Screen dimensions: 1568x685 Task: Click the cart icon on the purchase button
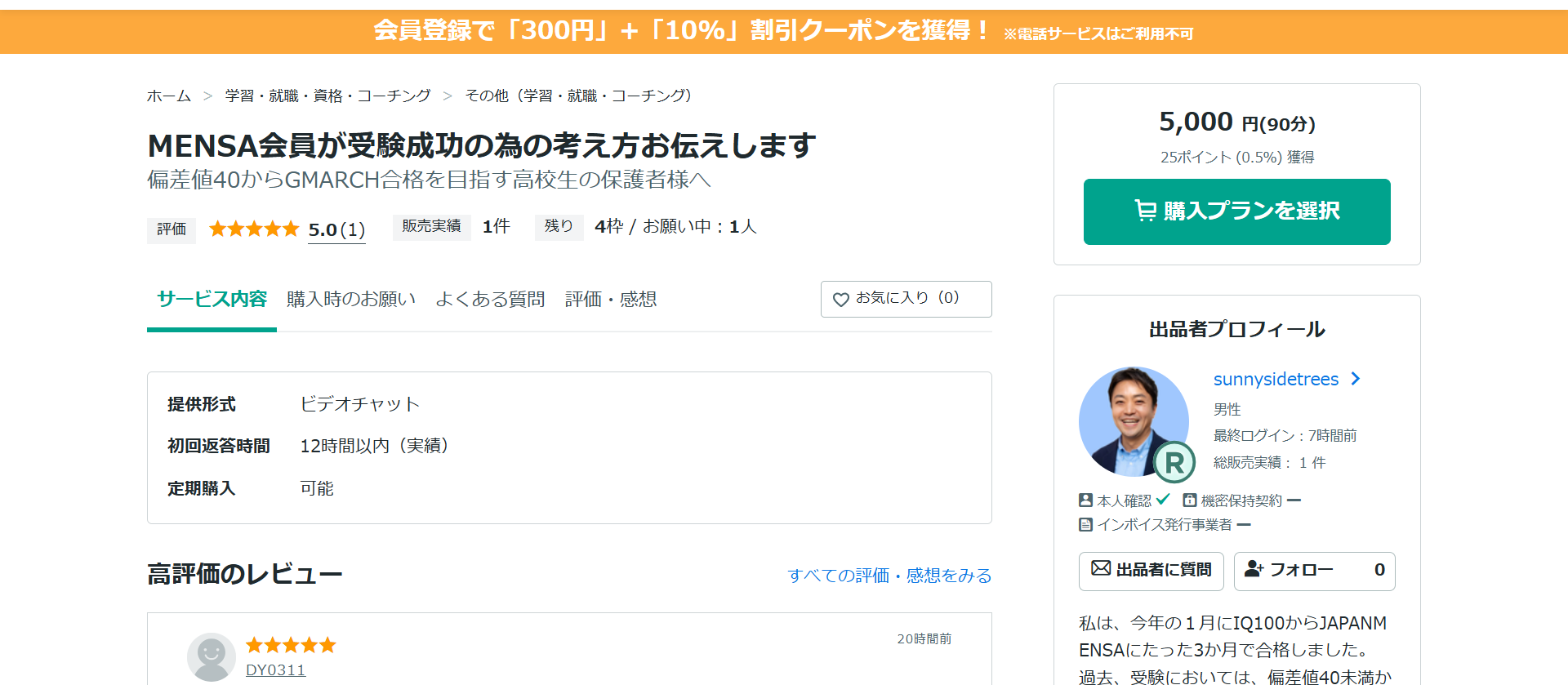click(1145, 211)
